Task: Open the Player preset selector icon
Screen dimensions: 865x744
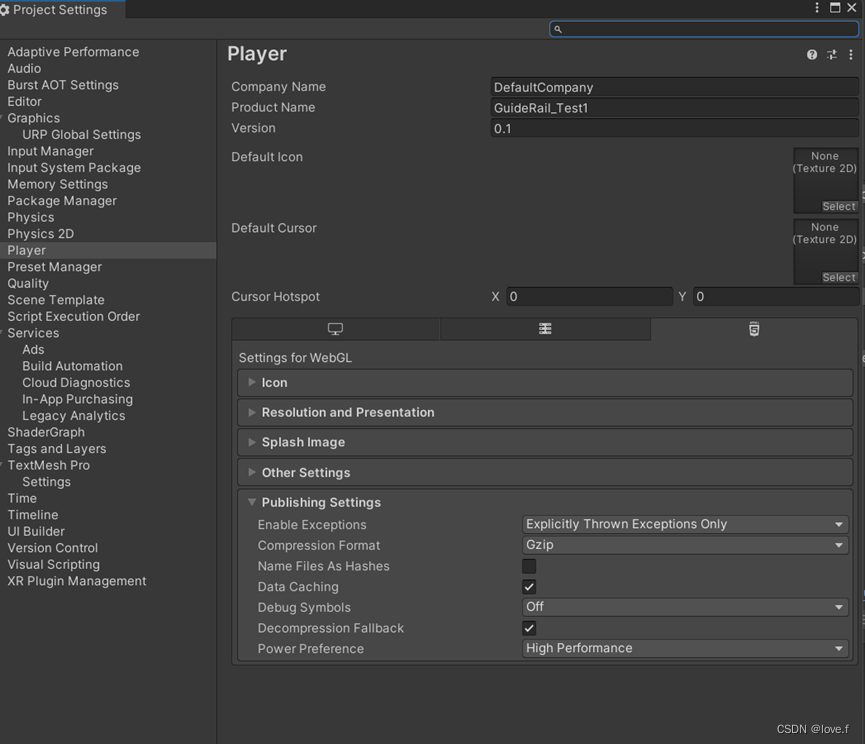Action: click(831, 55)
